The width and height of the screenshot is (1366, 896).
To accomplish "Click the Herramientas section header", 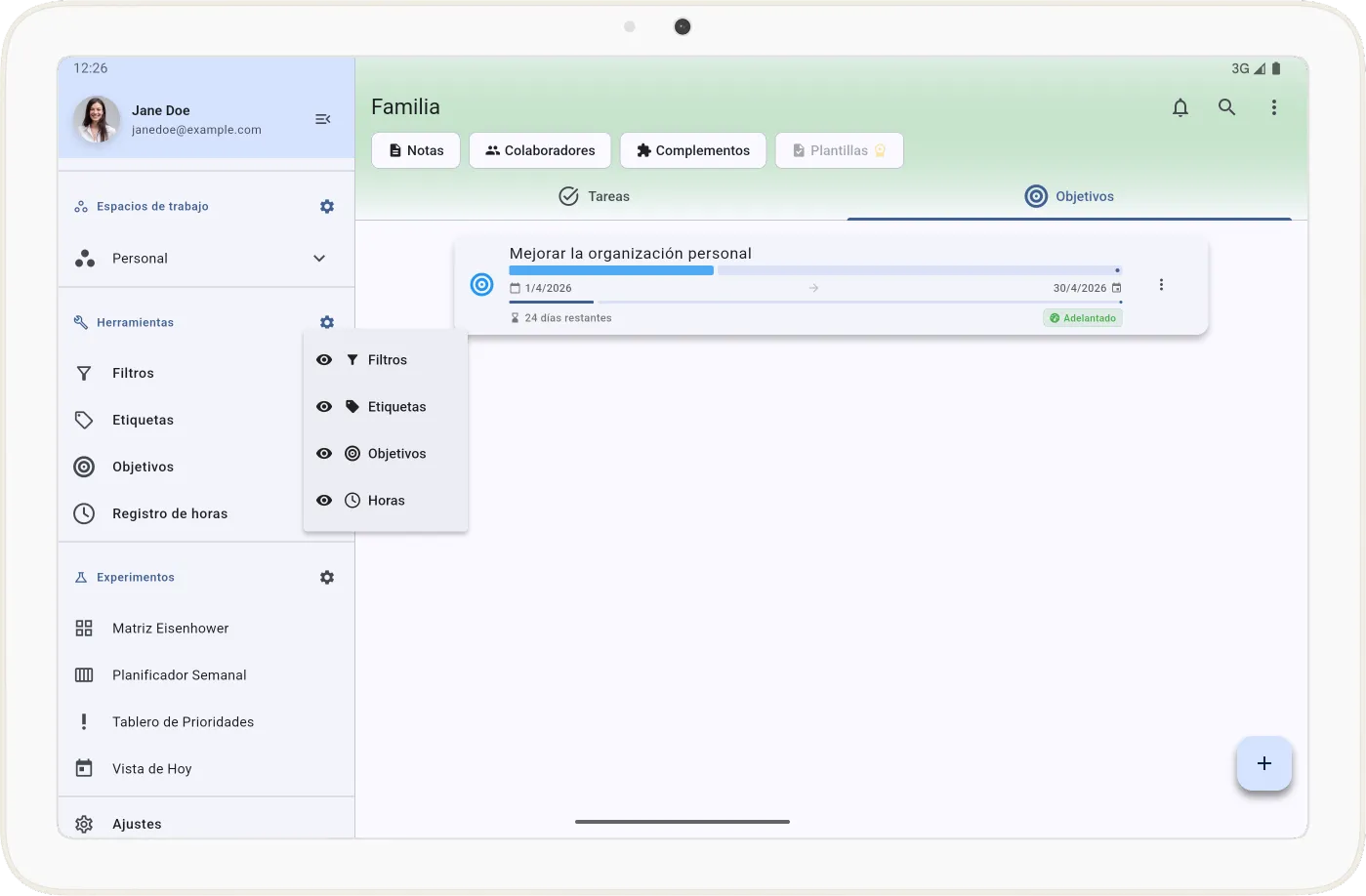I will click(x=135, y=322).
